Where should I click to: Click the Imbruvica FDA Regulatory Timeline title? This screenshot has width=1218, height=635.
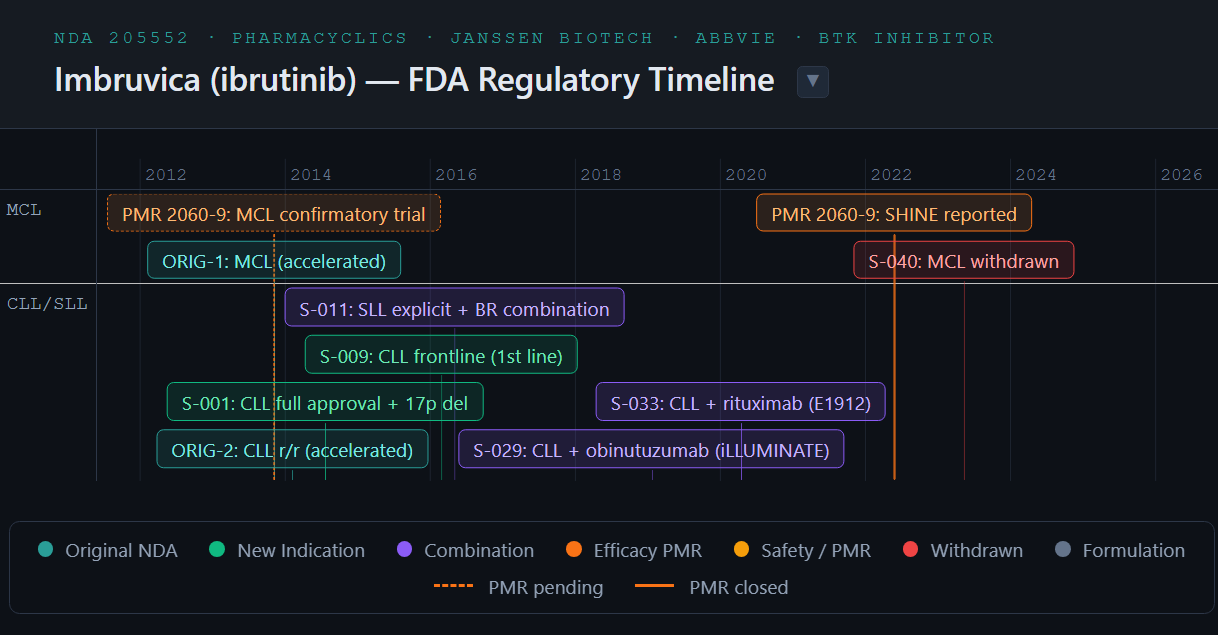(414, 81)
